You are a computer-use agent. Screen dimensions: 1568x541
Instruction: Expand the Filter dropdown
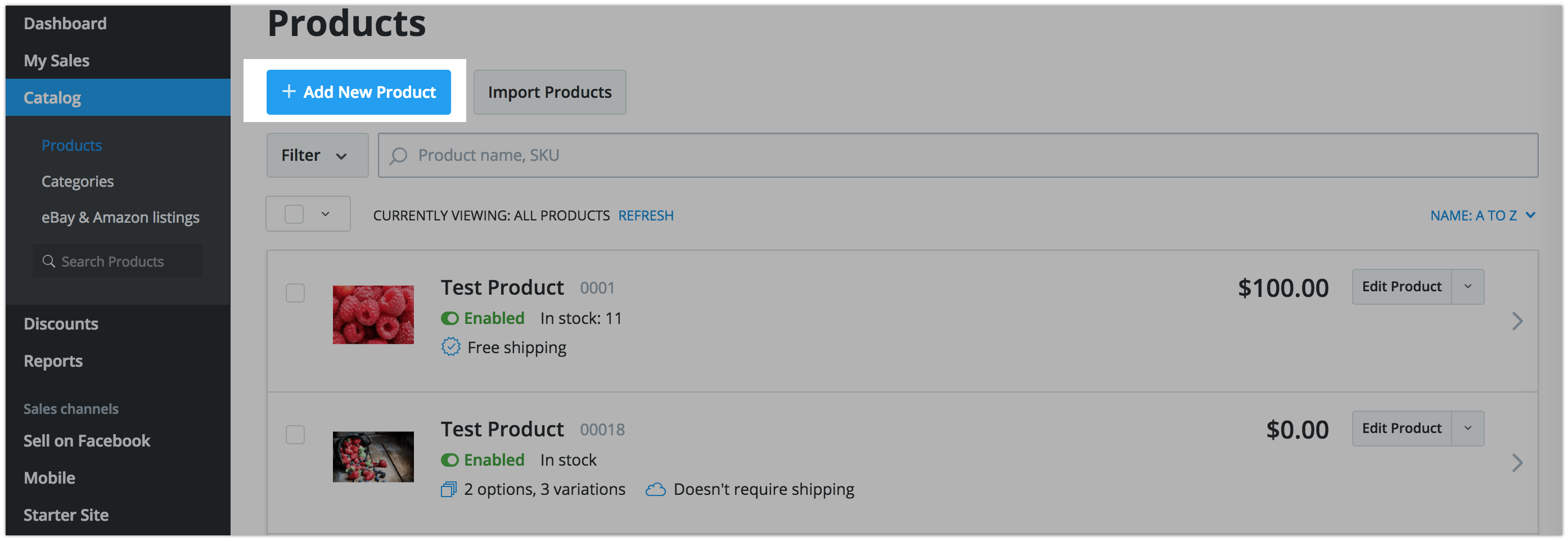[x=317, y=155]
